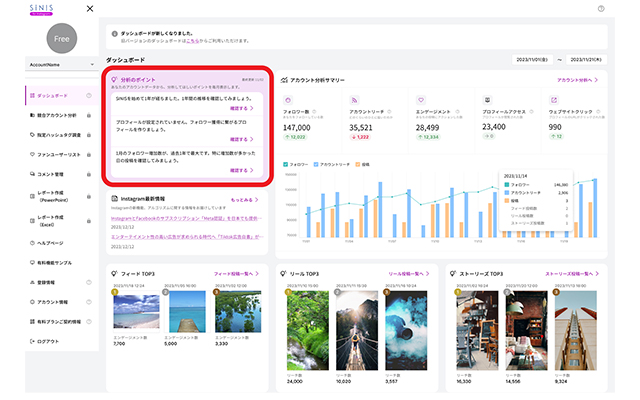The width and height of the screenshot is (640, 400).
Task: Click lock icon beside レポート作成 (Excel)
Action: (x=89, y=221)
